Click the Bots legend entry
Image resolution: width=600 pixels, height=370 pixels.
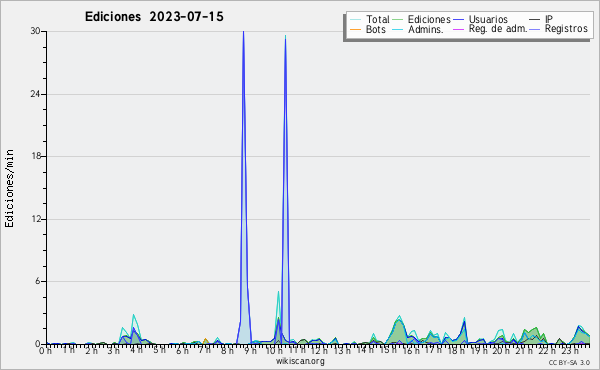[x=368, y=29]
